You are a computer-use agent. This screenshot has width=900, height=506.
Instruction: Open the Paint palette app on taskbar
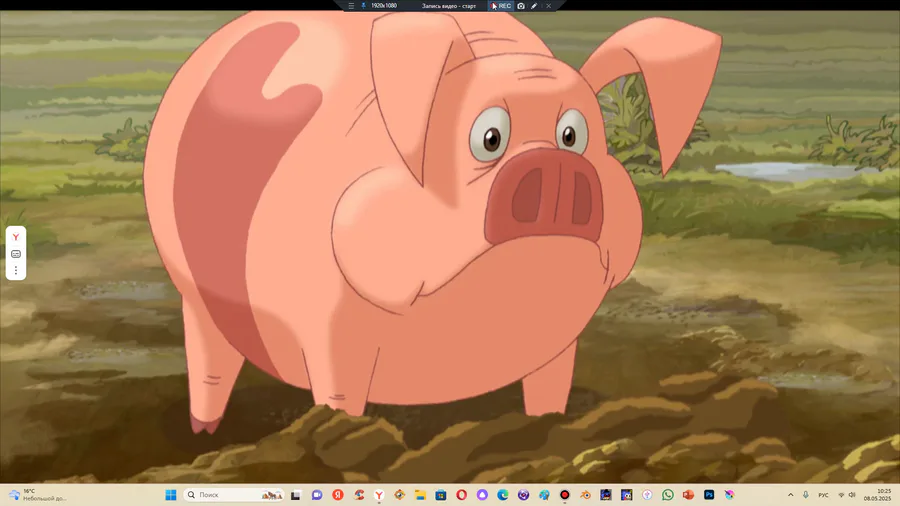pyautogui.click(x=544, y=495)
